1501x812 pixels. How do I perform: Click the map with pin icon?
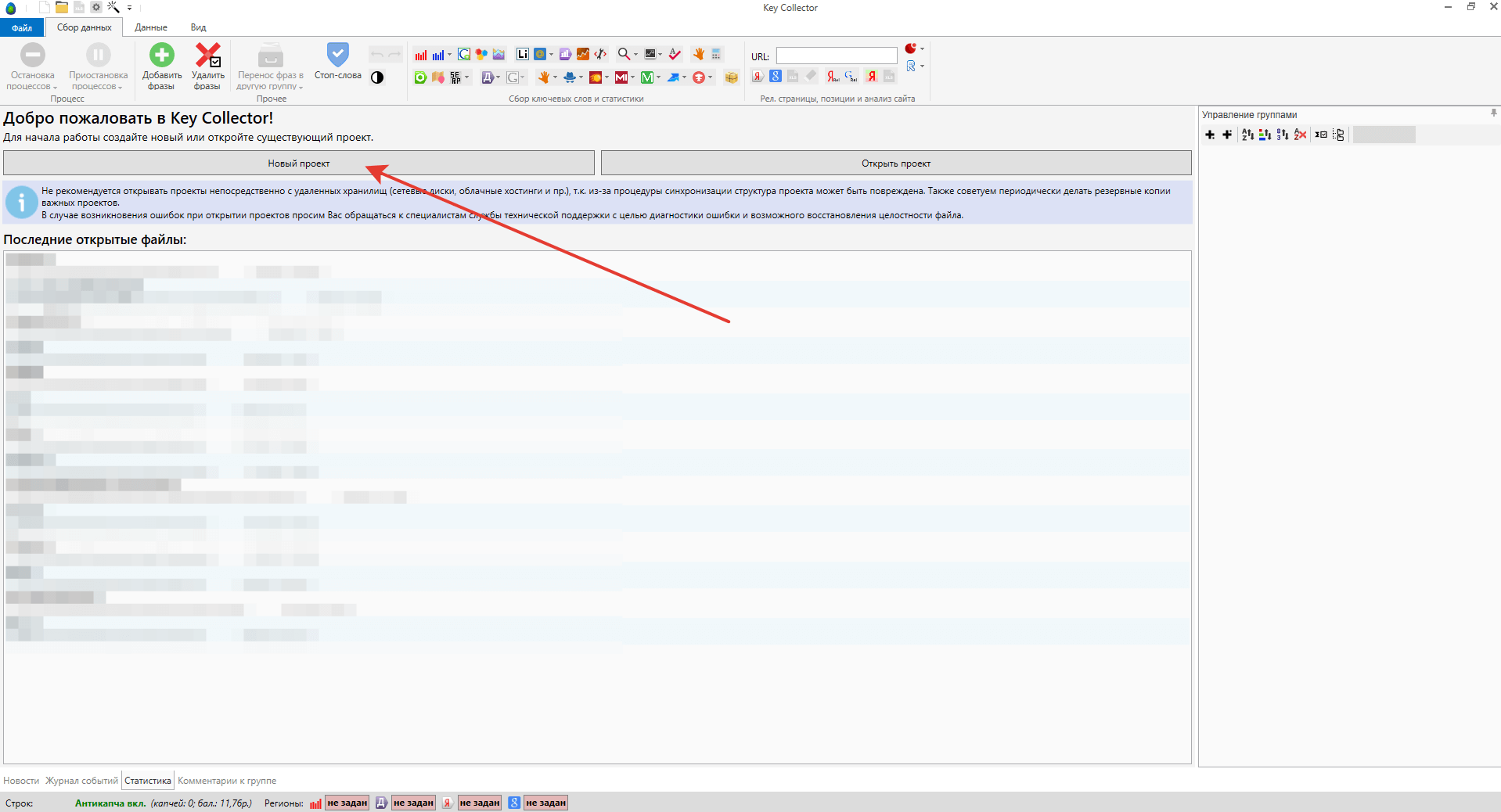[438, 77]
